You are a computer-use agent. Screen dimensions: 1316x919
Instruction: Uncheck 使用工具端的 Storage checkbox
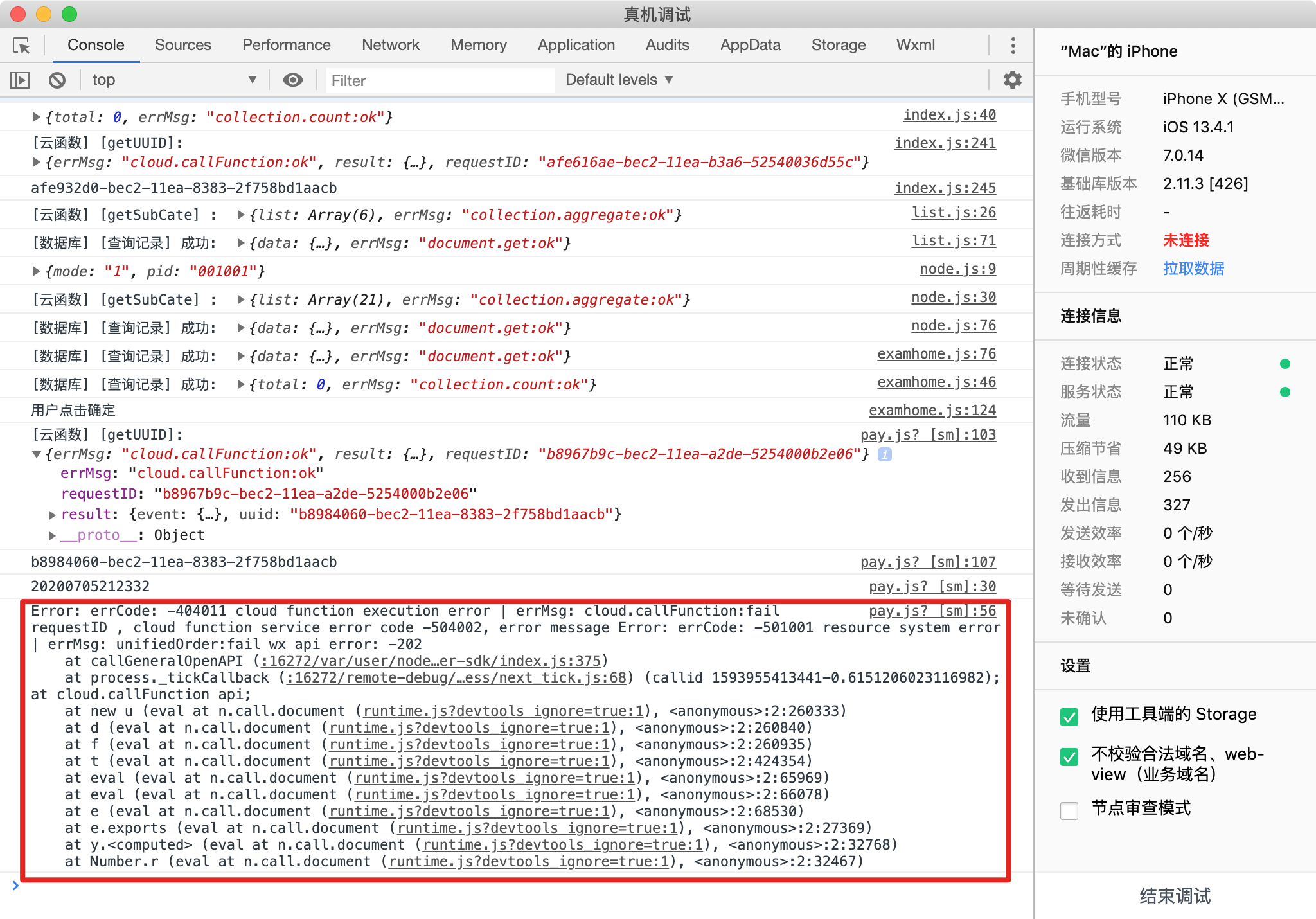point(1069,716)
